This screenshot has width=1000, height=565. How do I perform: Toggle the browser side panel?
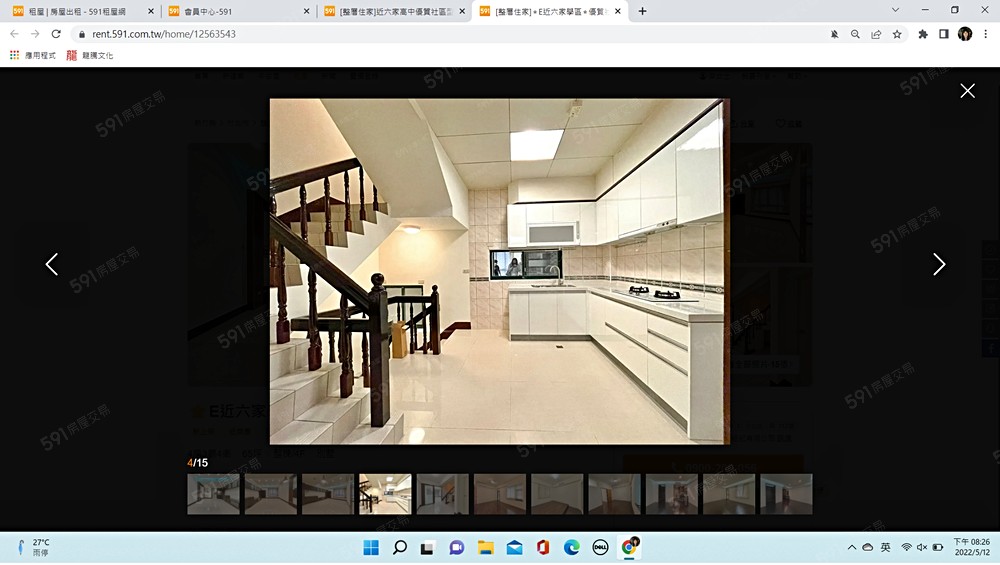(943, 34)
